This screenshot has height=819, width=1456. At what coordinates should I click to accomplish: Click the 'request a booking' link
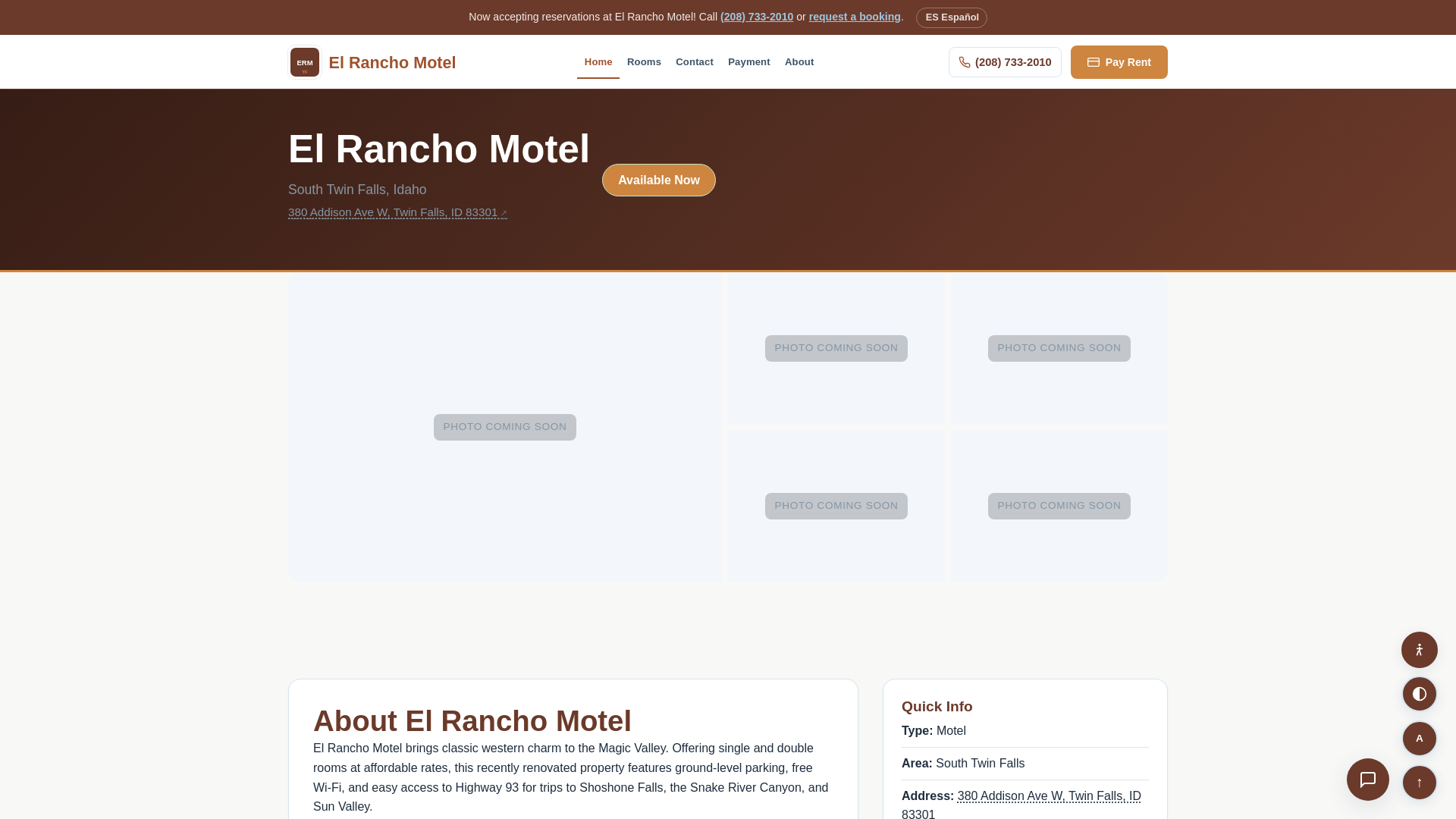(x=855, y=17)
